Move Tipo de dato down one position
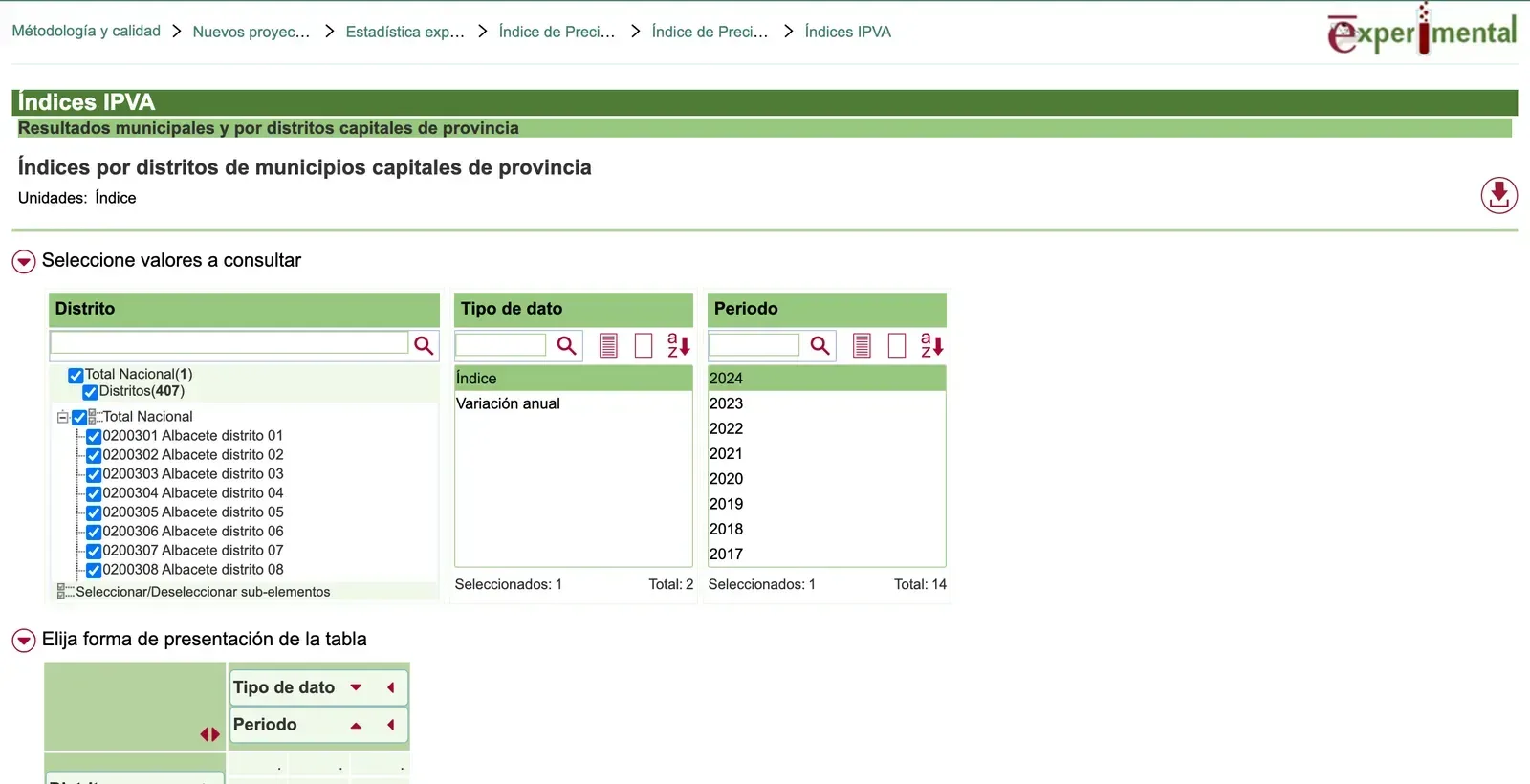 click(356, 687)
